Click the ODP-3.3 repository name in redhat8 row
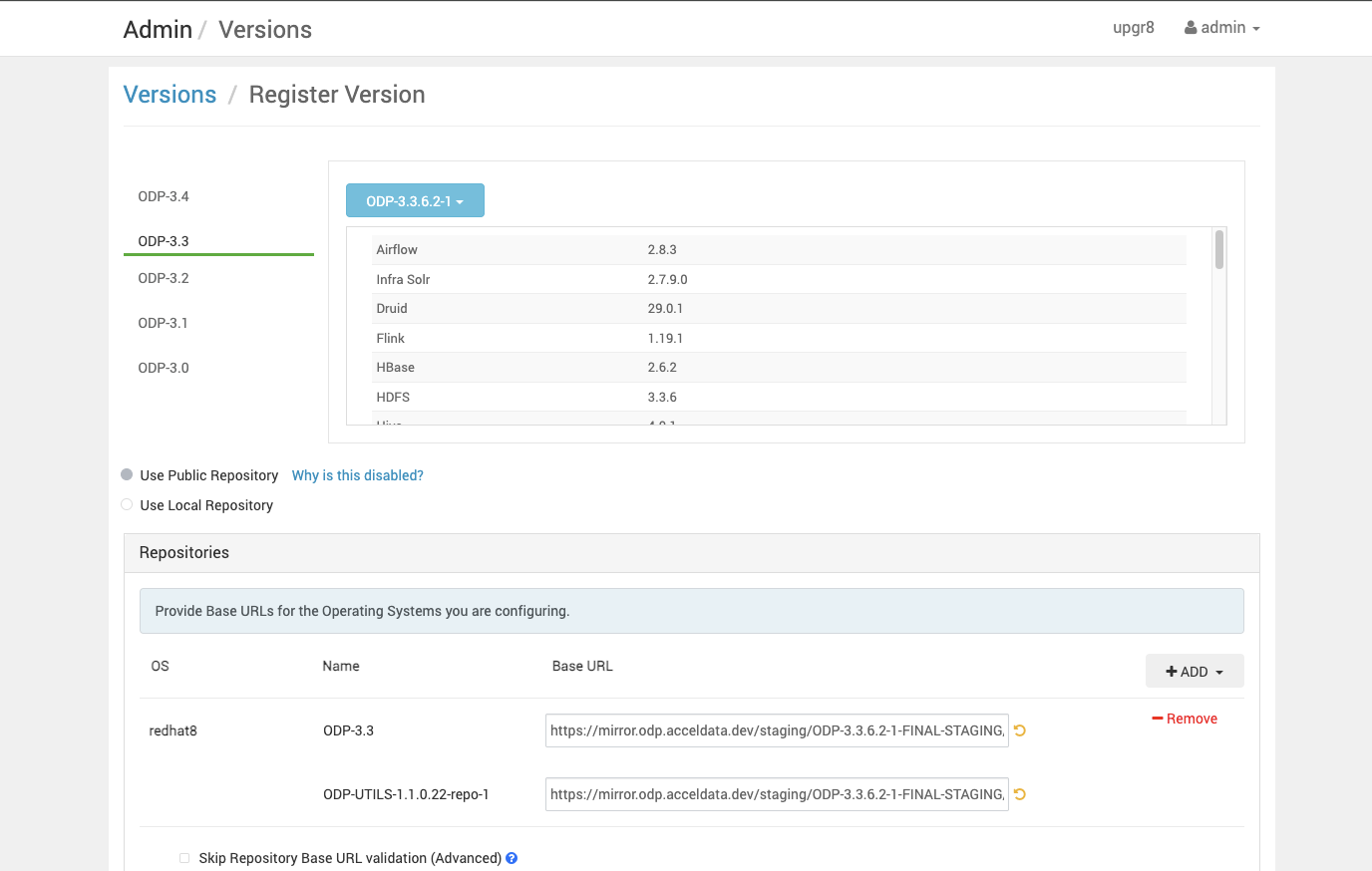 [348, 730]
